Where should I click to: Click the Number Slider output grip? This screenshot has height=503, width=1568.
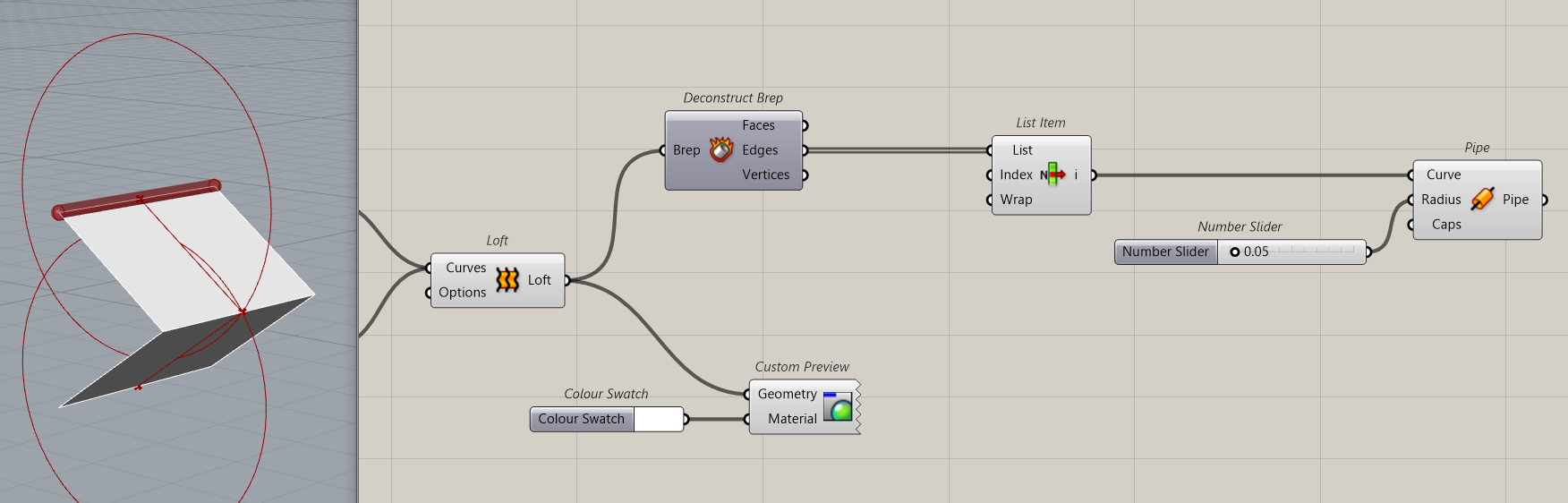pos(1368,252)
